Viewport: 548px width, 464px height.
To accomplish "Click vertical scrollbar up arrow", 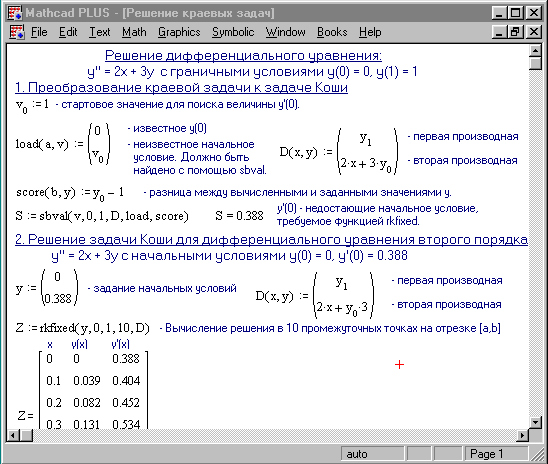I will pyautogui.click(x=535, y=51).
